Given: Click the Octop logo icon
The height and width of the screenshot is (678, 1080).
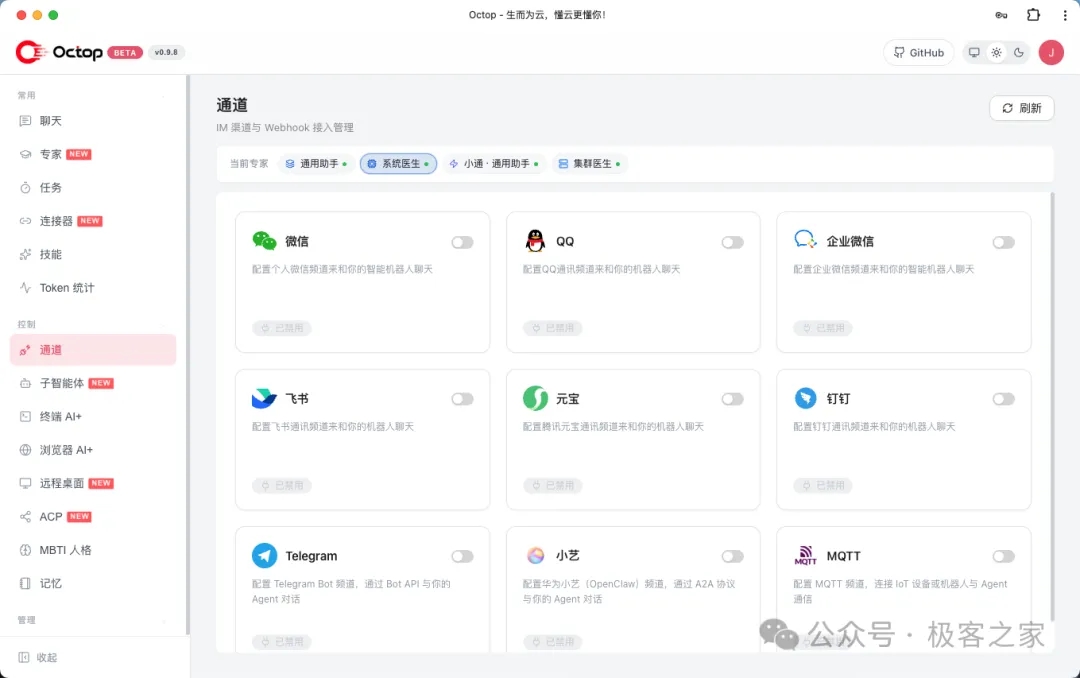Looking at the screenshot, I should 30,52.
